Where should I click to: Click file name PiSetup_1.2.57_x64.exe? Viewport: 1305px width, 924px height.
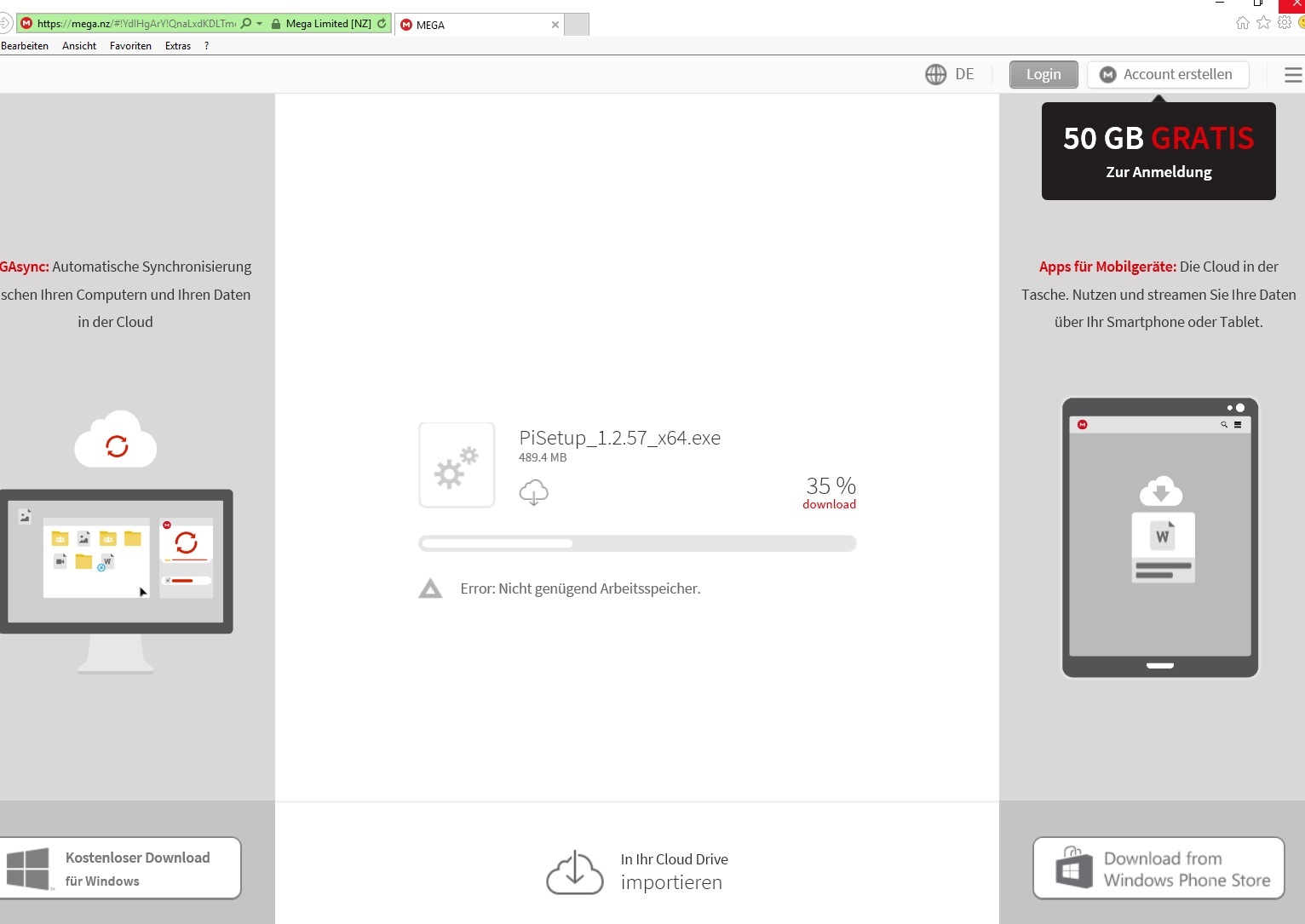pyautogui.click(x=619, y=438)
